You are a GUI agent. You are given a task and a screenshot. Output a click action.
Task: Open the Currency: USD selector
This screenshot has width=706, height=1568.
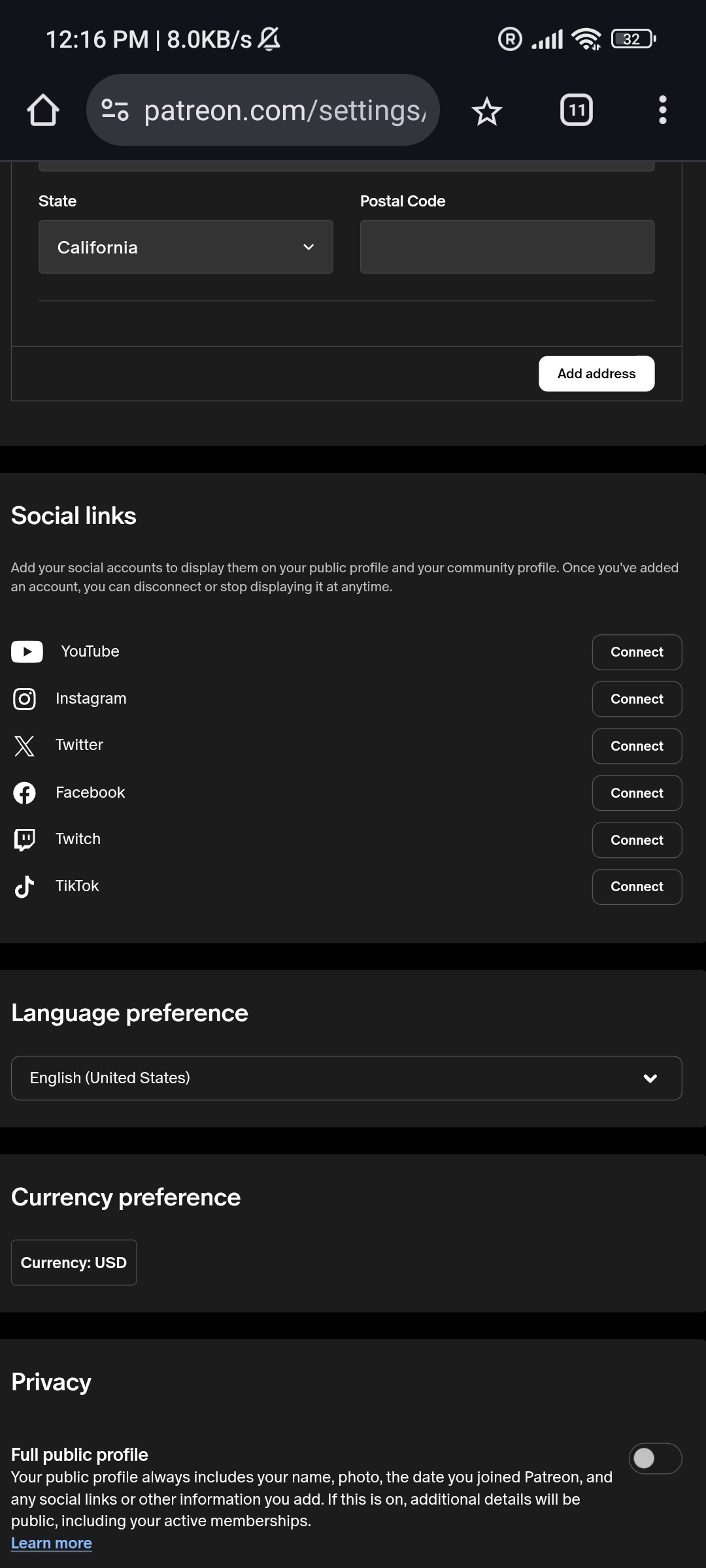tap(74, 1262)
